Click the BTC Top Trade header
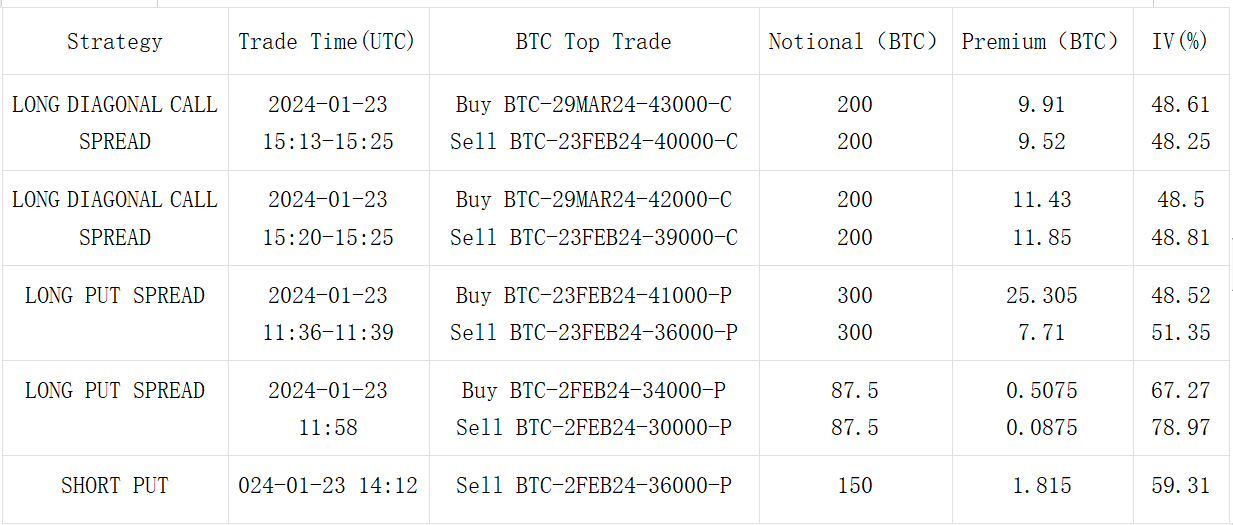The width and height of the screenshot is (1233, 525). click(593, 42)
